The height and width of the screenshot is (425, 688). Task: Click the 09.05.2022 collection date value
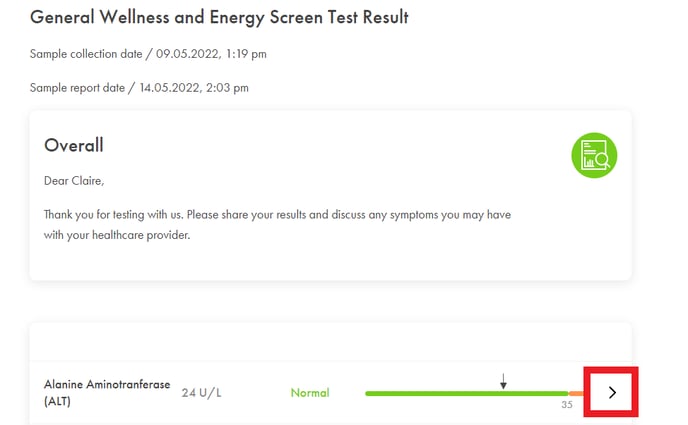(x=187, y=54)
